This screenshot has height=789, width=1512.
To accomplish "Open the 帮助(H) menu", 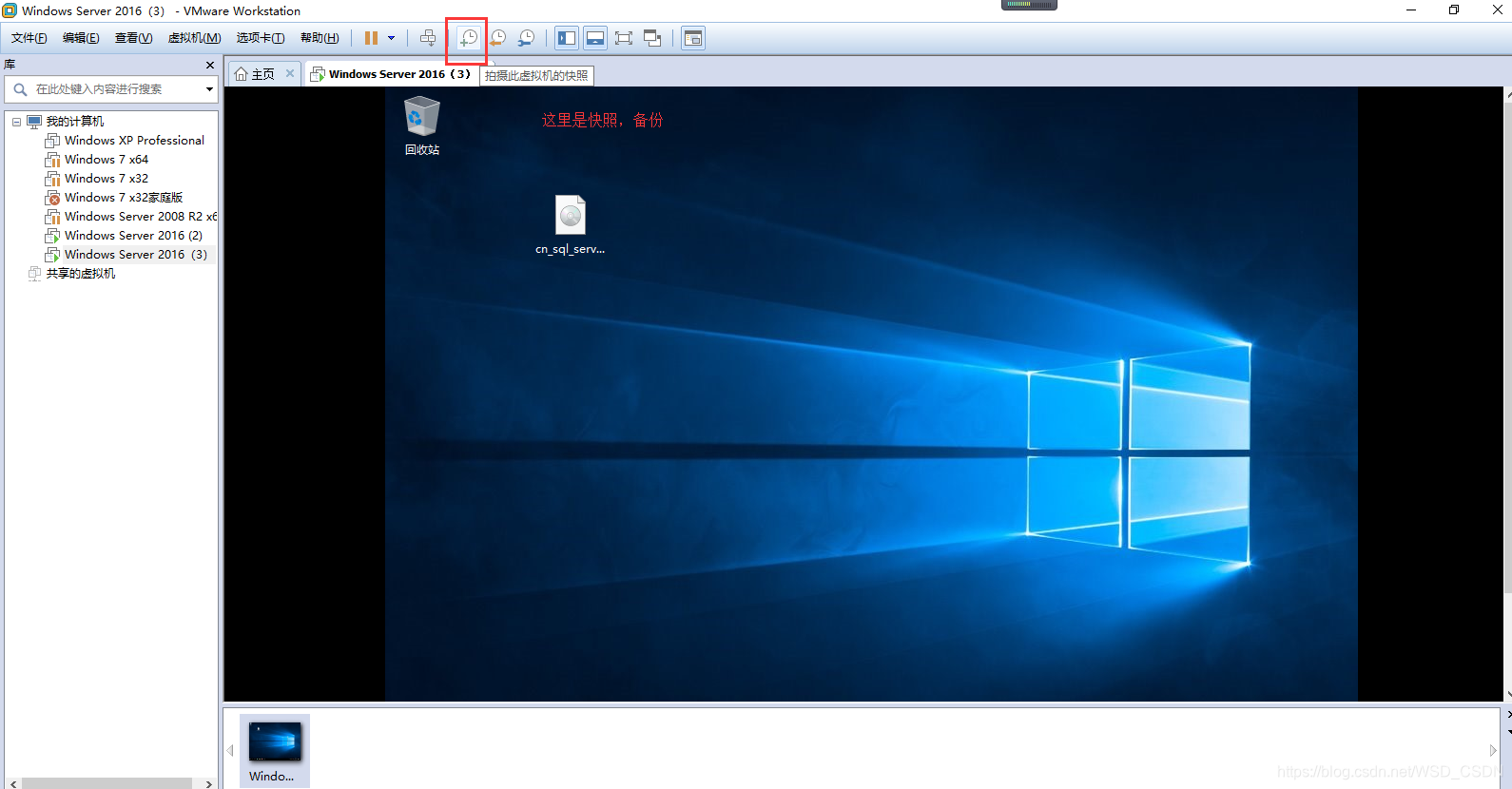I will [320, 38].
